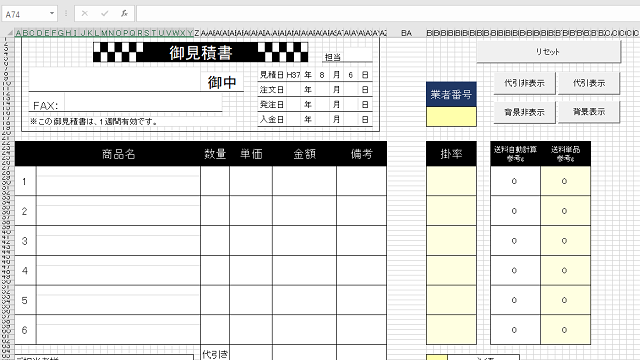Open the Name Box dropdown arrow
Image resolution: width=640 pixels, height=360 pixels.
(x=52, y=14)
